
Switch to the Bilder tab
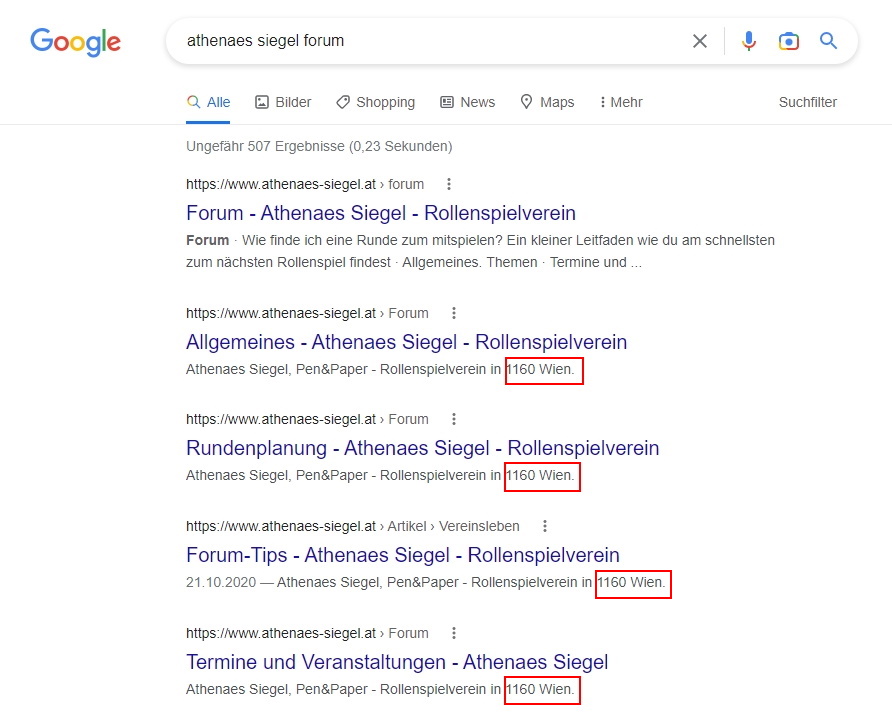click(x=283, y=102)
